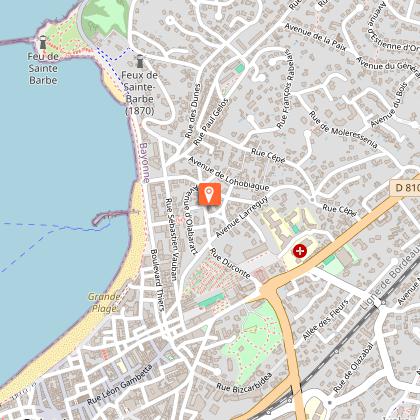
Task: Click the orange location pin marker
Action: pos(209,194)
